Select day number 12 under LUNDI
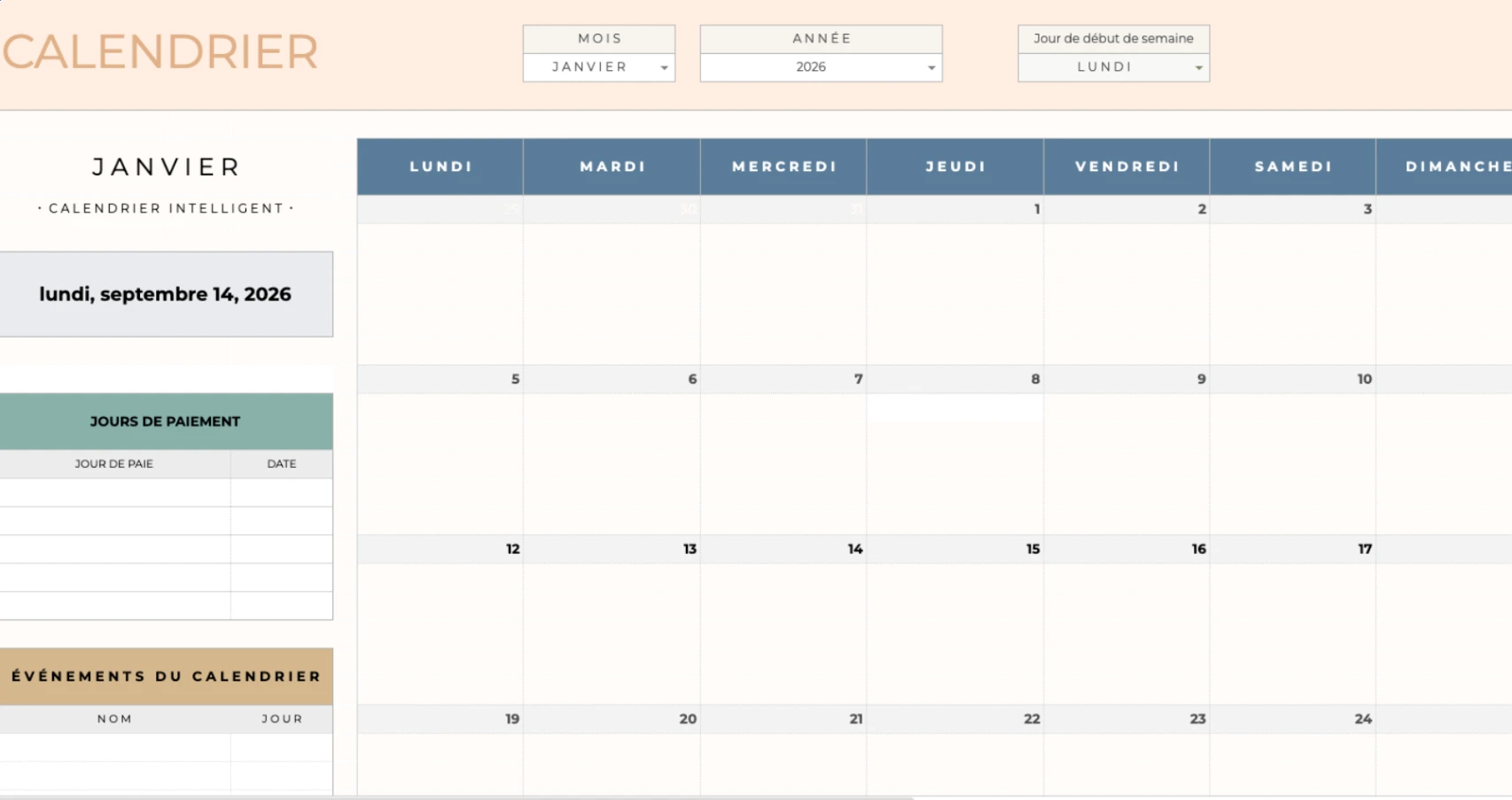Image resolution: width=1512 pixels, height=800 pixels. click(440, 549)
